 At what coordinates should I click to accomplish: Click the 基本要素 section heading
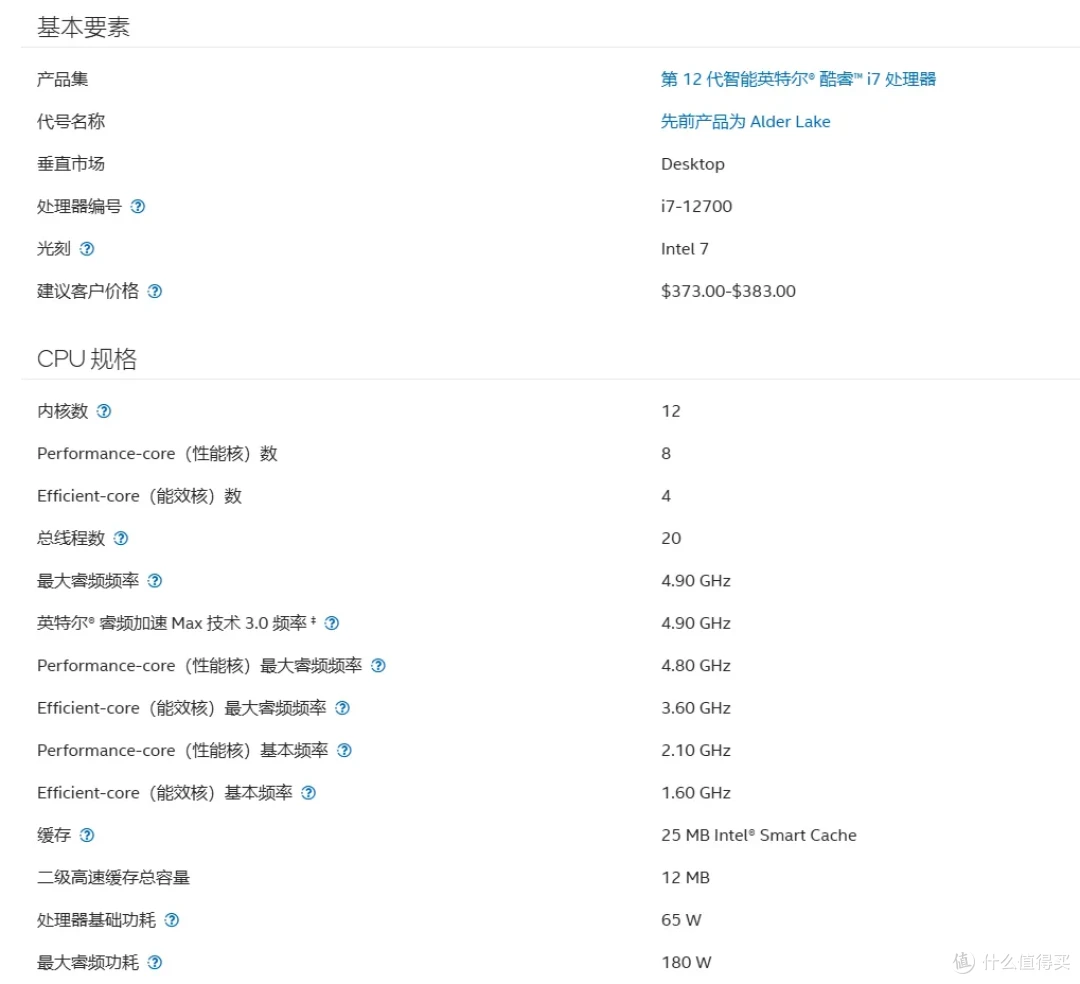coord(83,28)
